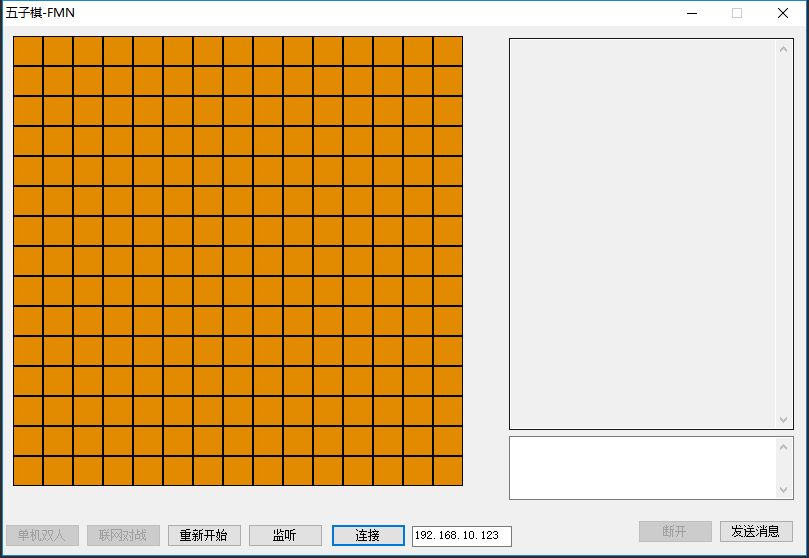This screenshot has height=558, width=809.
Task: Select the 单机双人 local two-player mode button
Action: tap(41, 535)
